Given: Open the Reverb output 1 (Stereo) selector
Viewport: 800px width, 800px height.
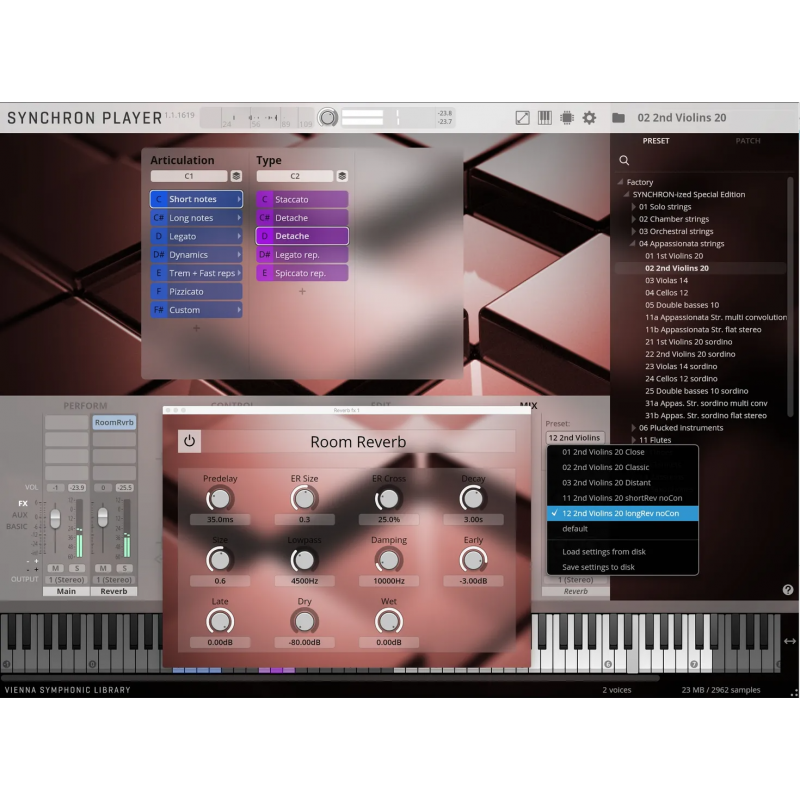Looking at the screenshot, I should 113,579.
